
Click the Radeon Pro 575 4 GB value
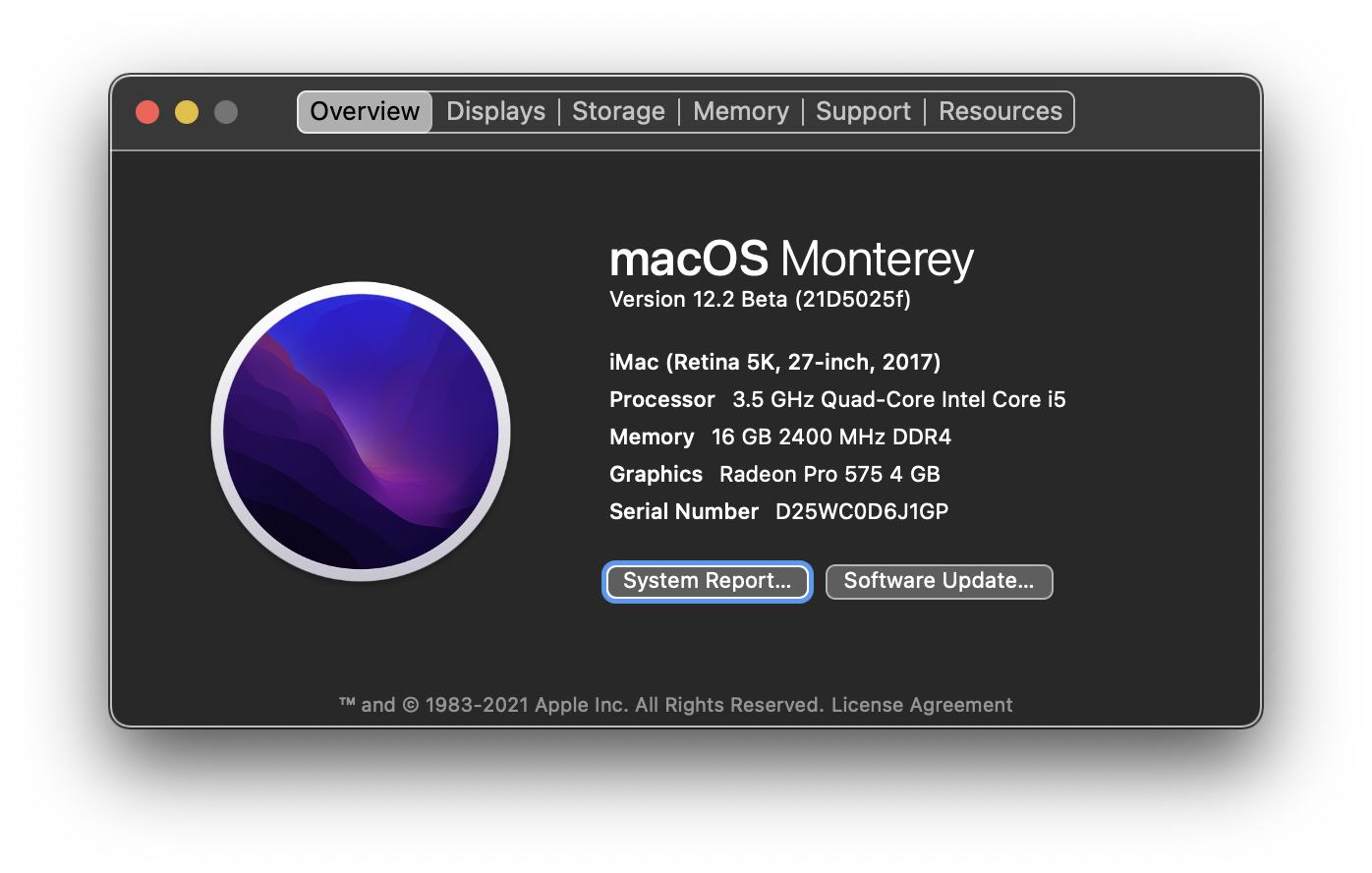(x=829, y=474)
